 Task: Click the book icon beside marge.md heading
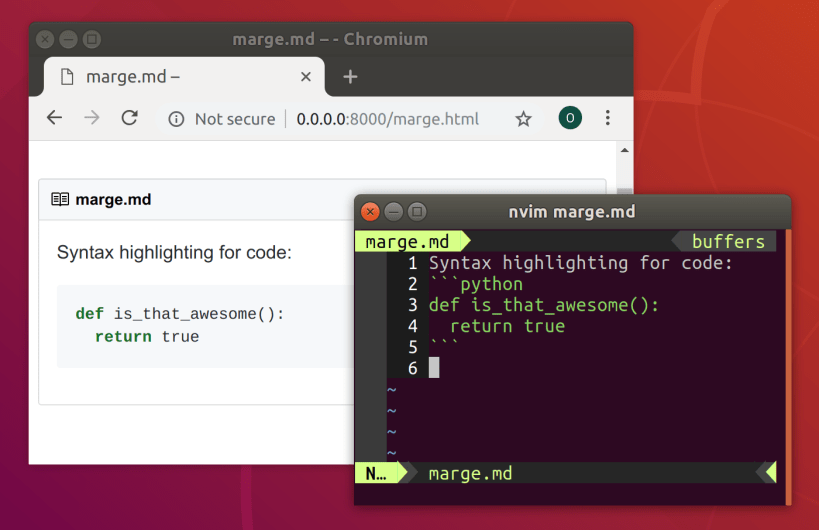tap(60, 199)
